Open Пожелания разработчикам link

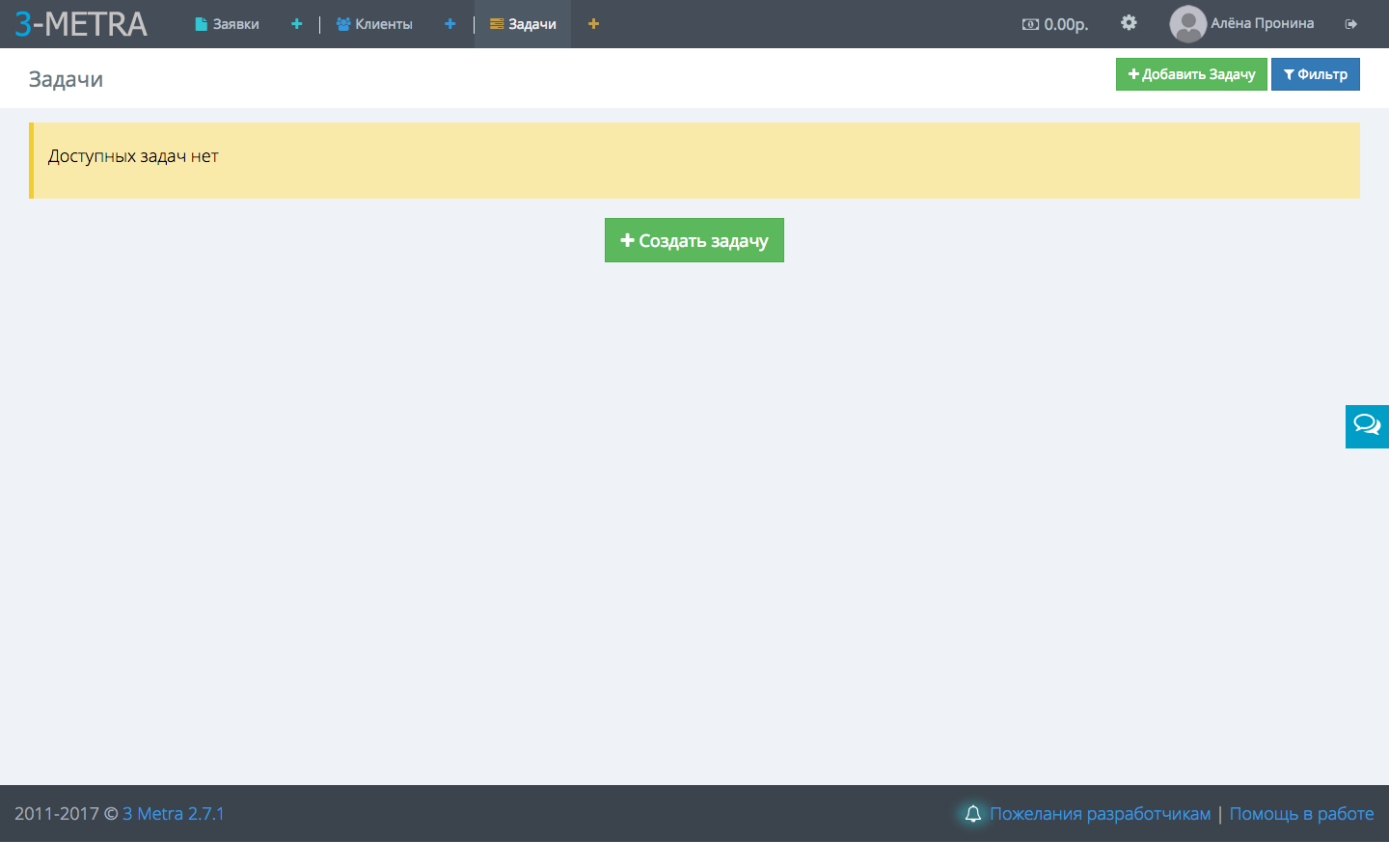[1101, 814]
